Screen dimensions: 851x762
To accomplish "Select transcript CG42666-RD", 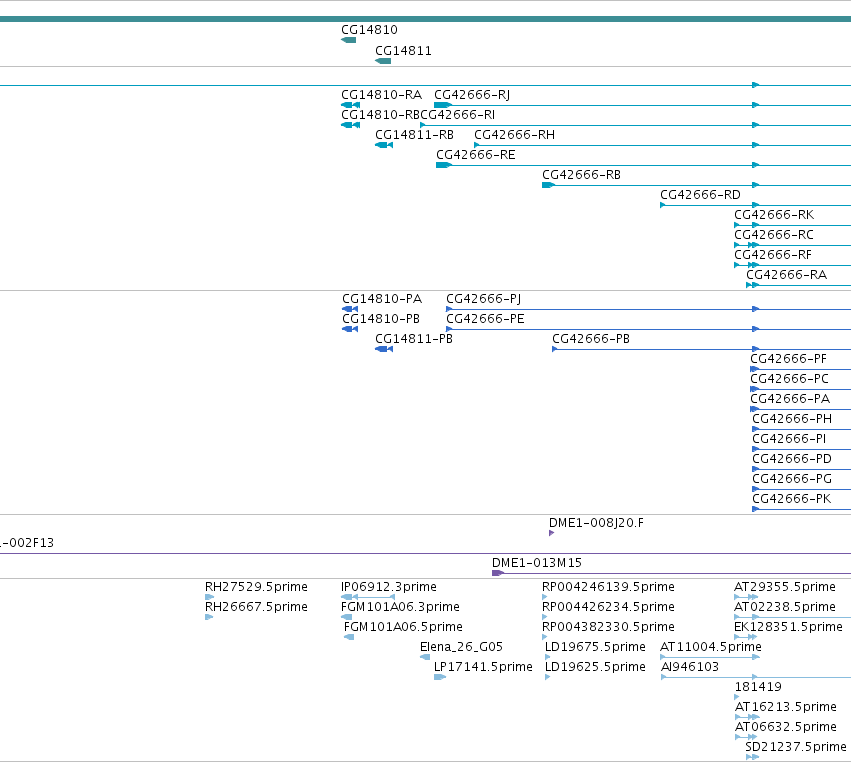I will tap(700, 195).
